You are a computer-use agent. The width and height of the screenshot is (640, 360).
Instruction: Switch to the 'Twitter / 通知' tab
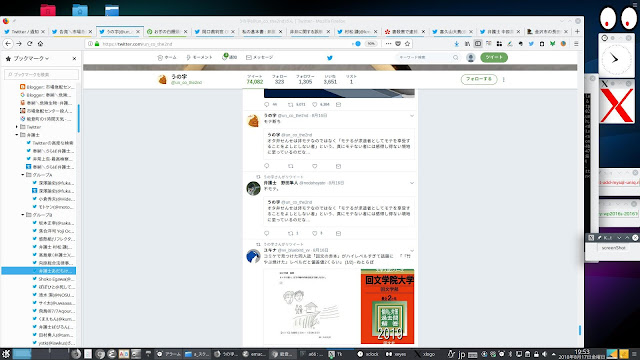tap(24, 31)
